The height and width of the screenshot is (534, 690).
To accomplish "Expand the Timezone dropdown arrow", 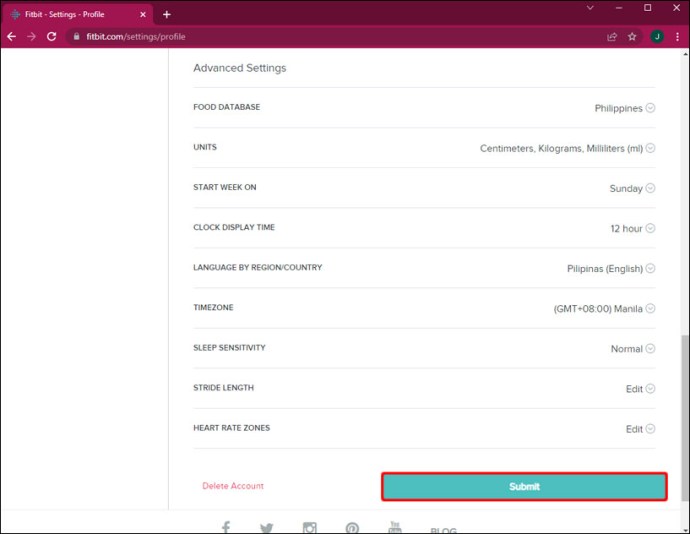I will [x=650, y=308].
